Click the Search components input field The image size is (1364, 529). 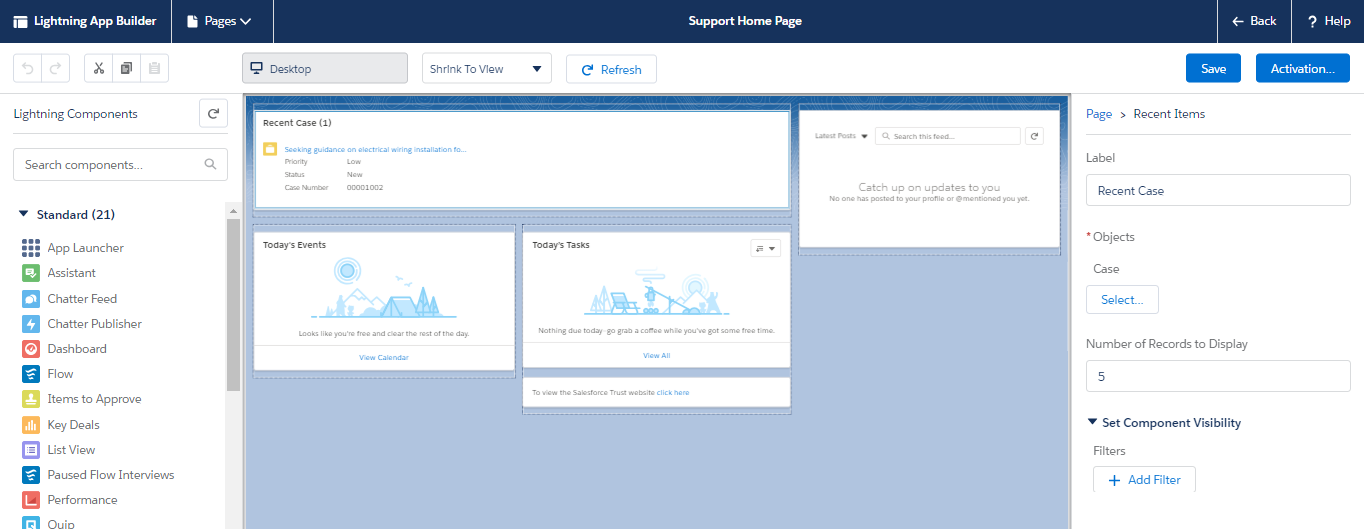pyautogui.click(x=120, y=164)
